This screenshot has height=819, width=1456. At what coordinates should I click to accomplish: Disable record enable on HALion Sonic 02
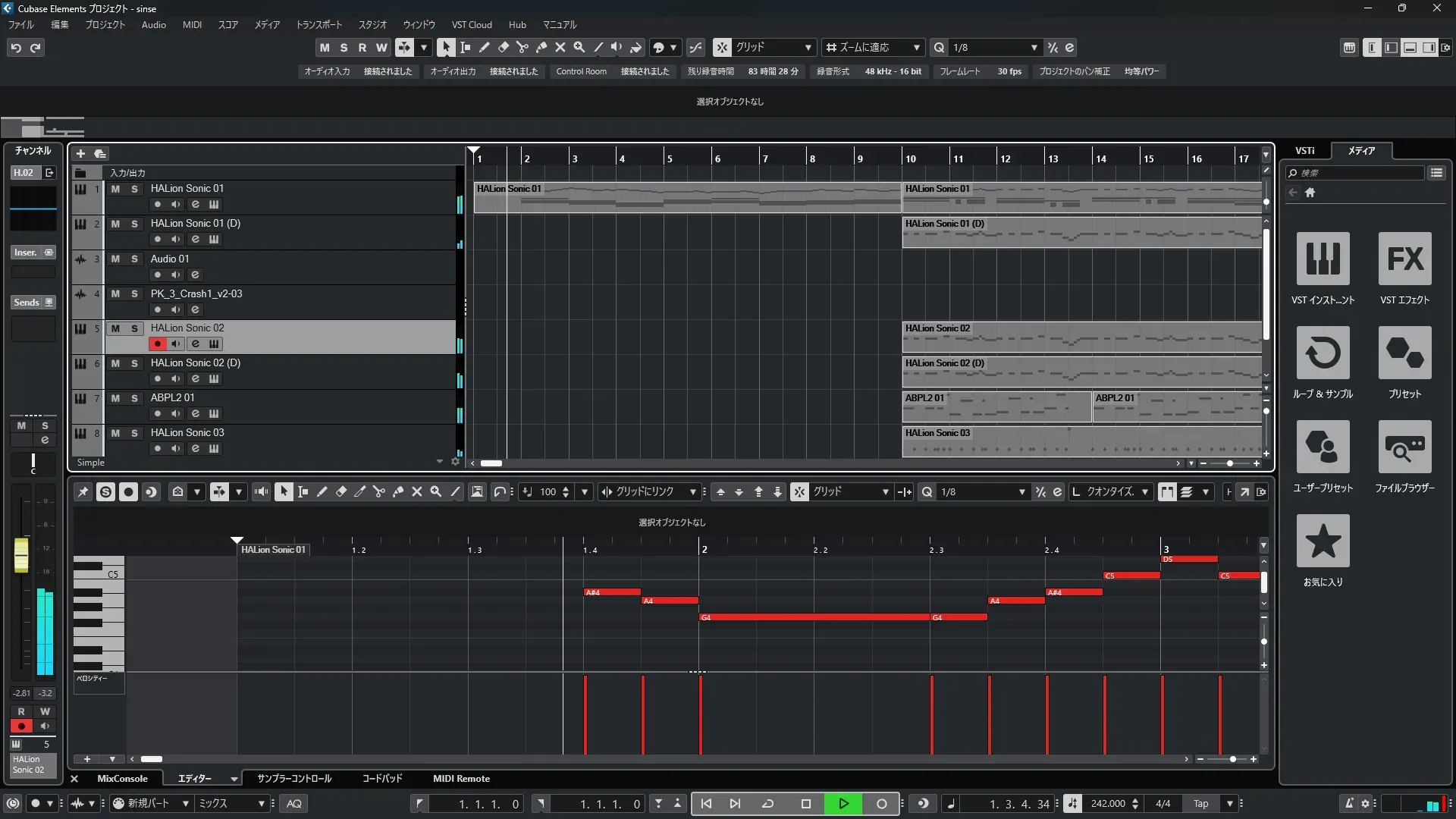[157, 344]
